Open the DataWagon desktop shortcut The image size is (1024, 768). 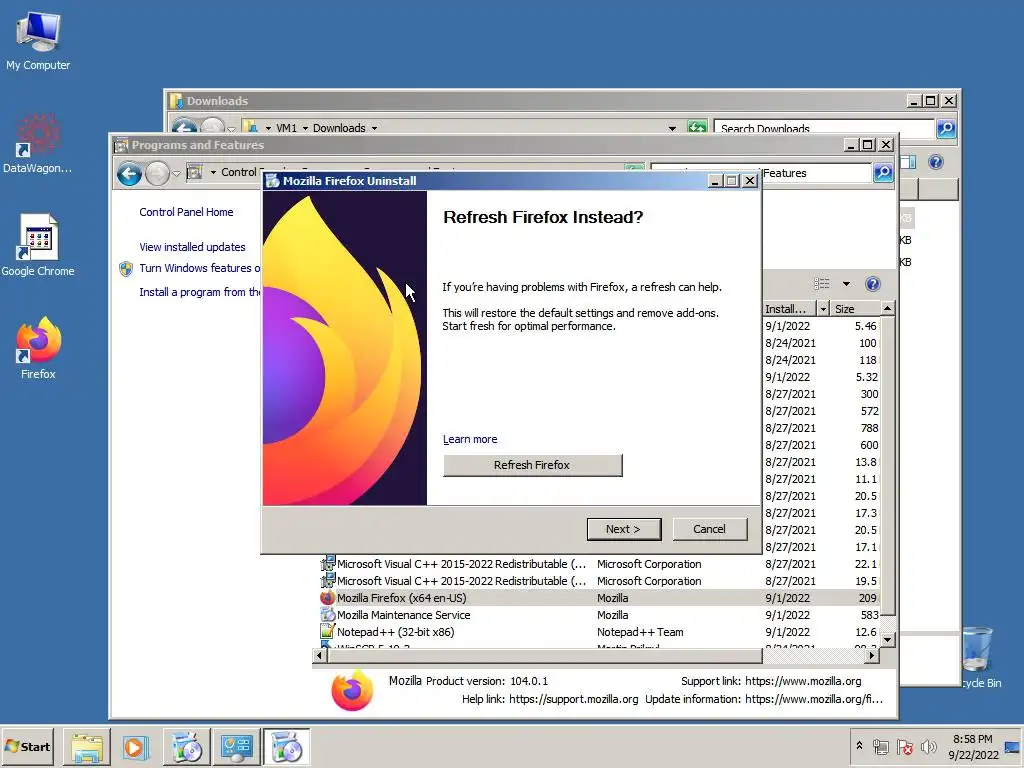pos(38,144)
